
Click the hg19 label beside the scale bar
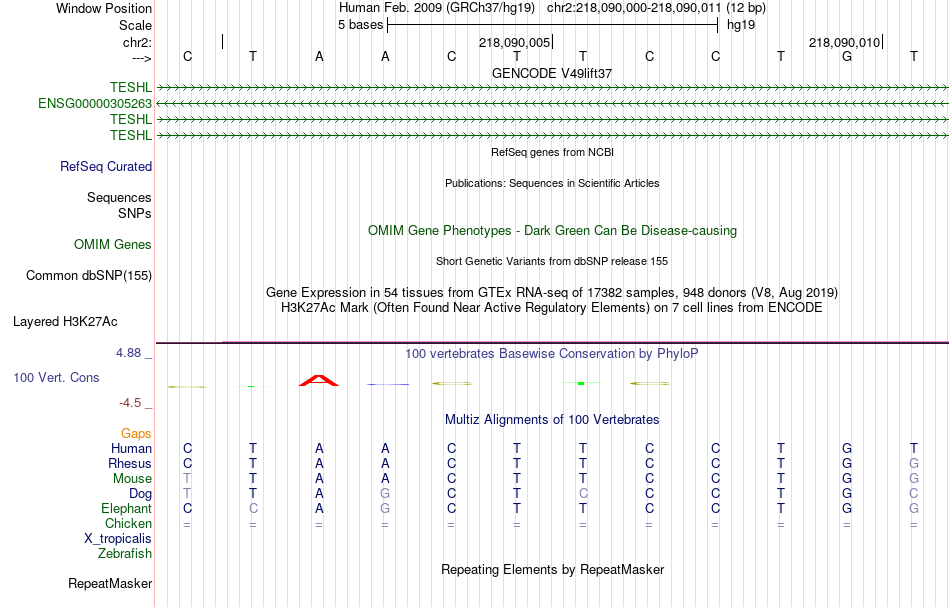741,25
